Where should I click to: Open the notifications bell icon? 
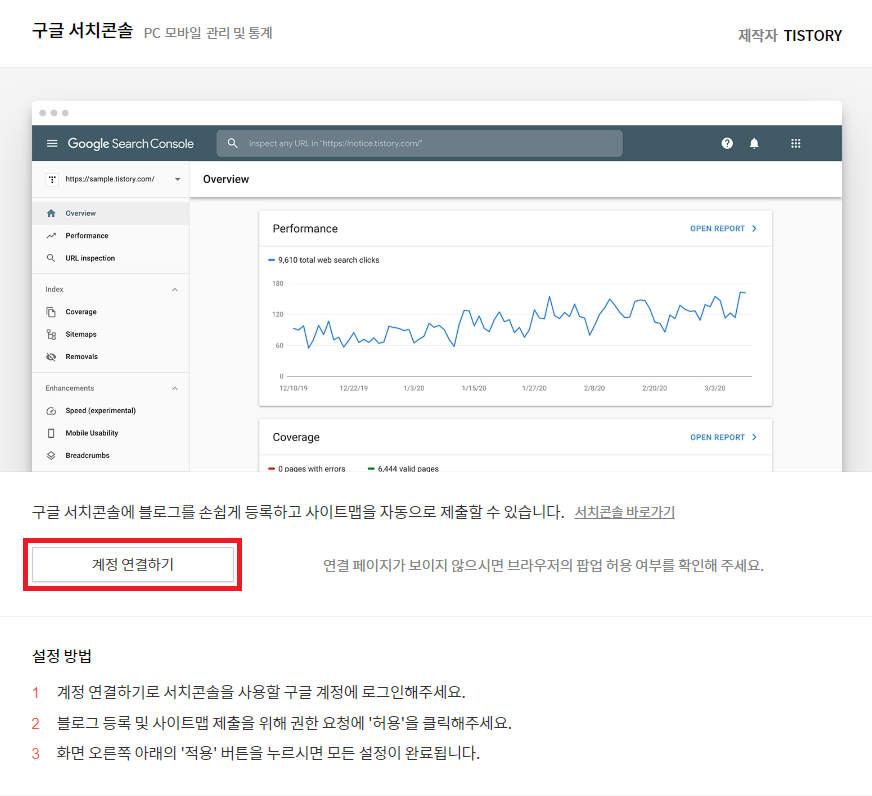tap(754, 144)
